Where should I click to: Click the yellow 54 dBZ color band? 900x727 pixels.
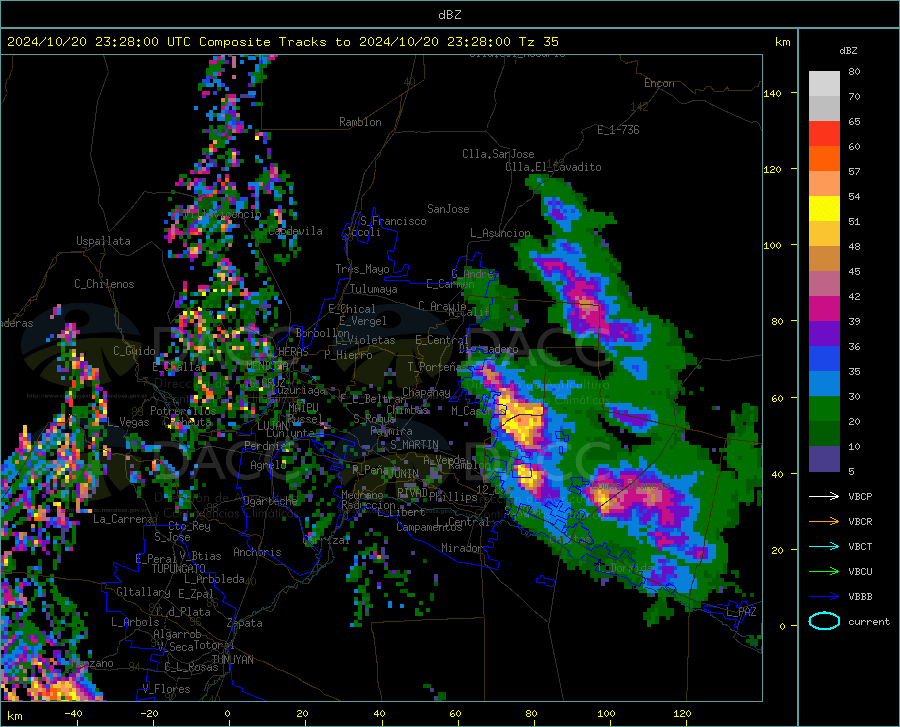(824, 209)
